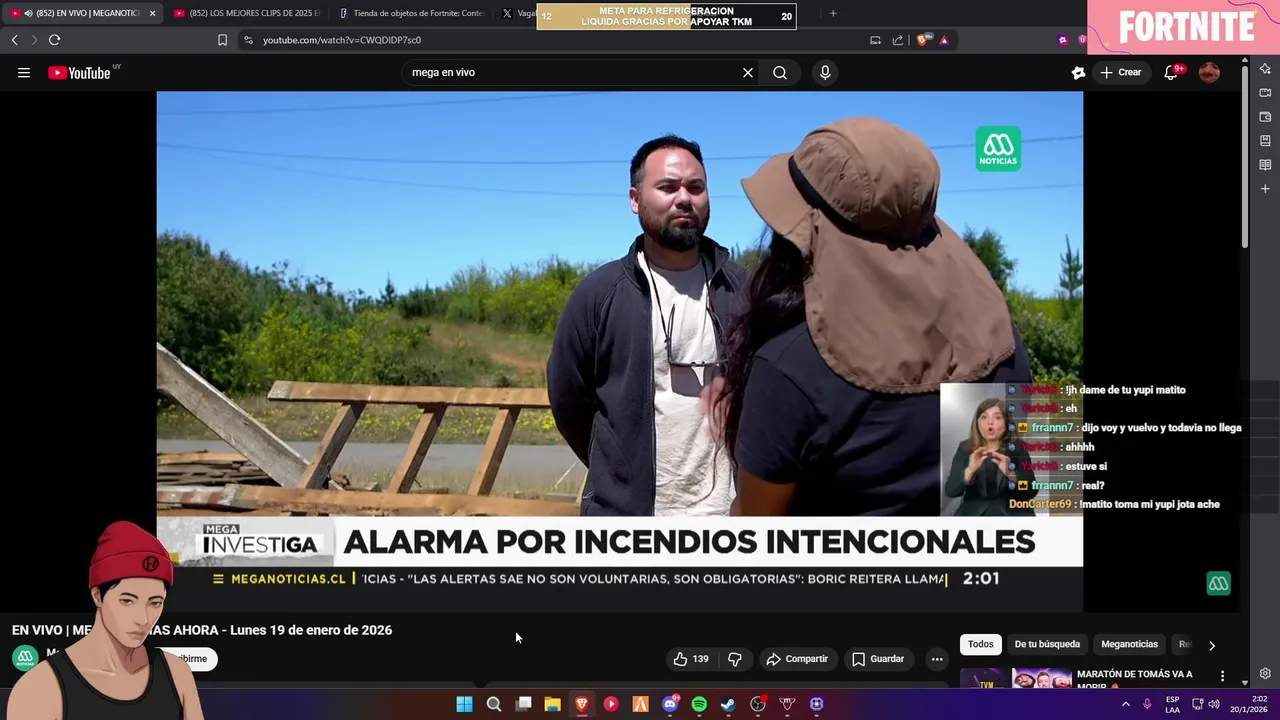Select the Todos filter chip
This screenshot has width=1280, height=720.
pyautogui.click(x=981, y=645)
